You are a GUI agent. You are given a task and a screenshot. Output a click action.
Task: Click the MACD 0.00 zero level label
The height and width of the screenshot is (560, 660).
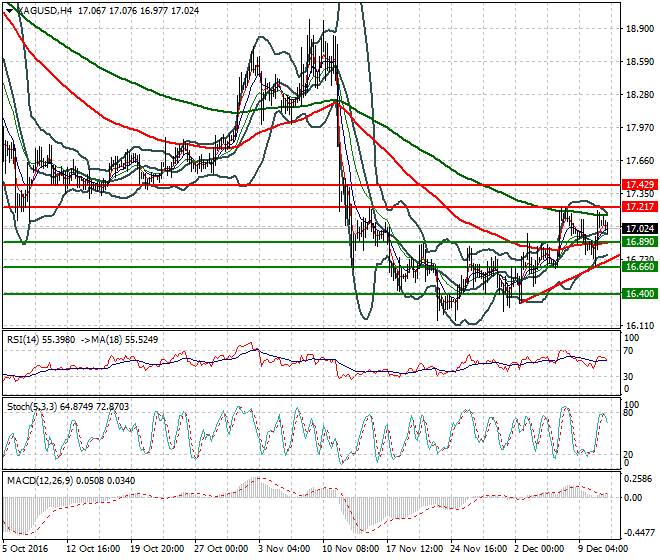pos(633,498)
